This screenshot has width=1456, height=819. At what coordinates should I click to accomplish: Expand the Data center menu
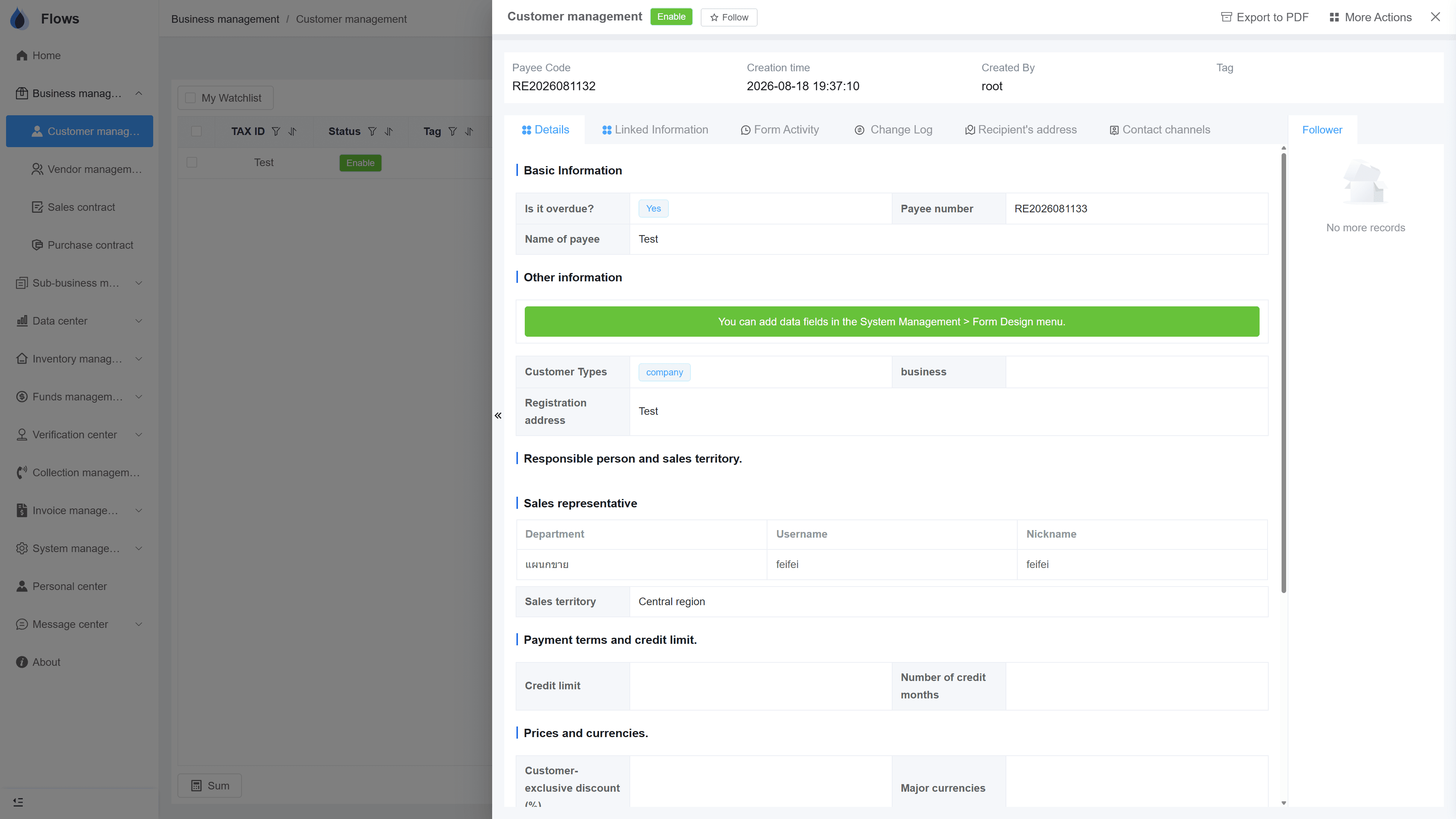pyautogui.click(x=138, y=320)
